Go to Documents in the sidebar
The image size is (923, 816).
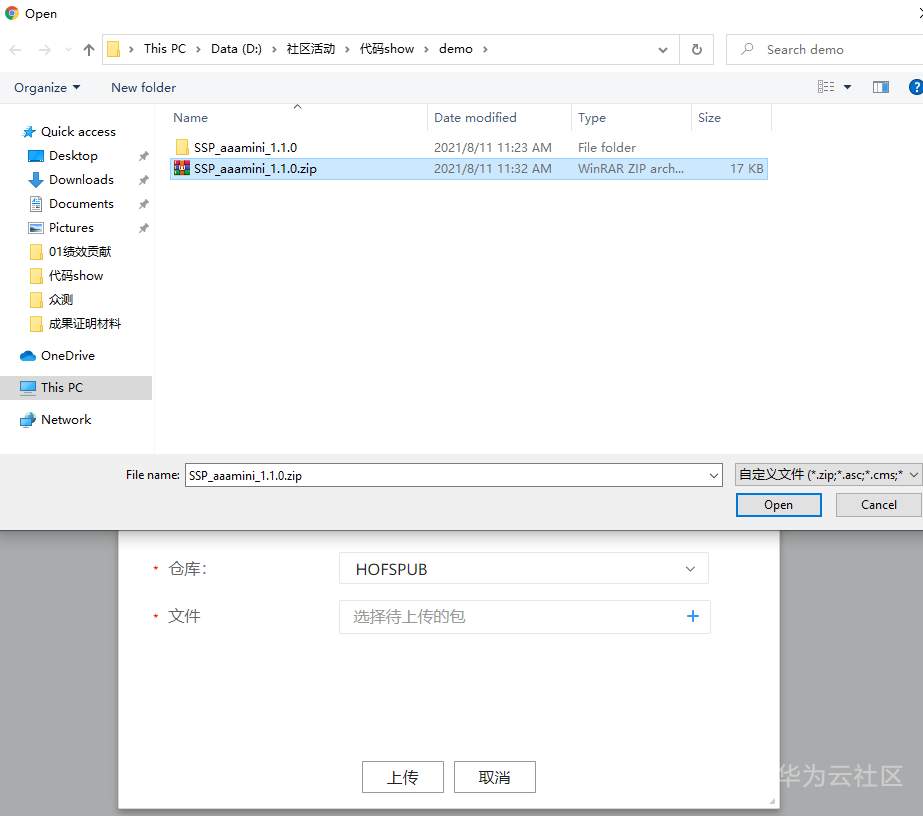[x=81, y=204]
